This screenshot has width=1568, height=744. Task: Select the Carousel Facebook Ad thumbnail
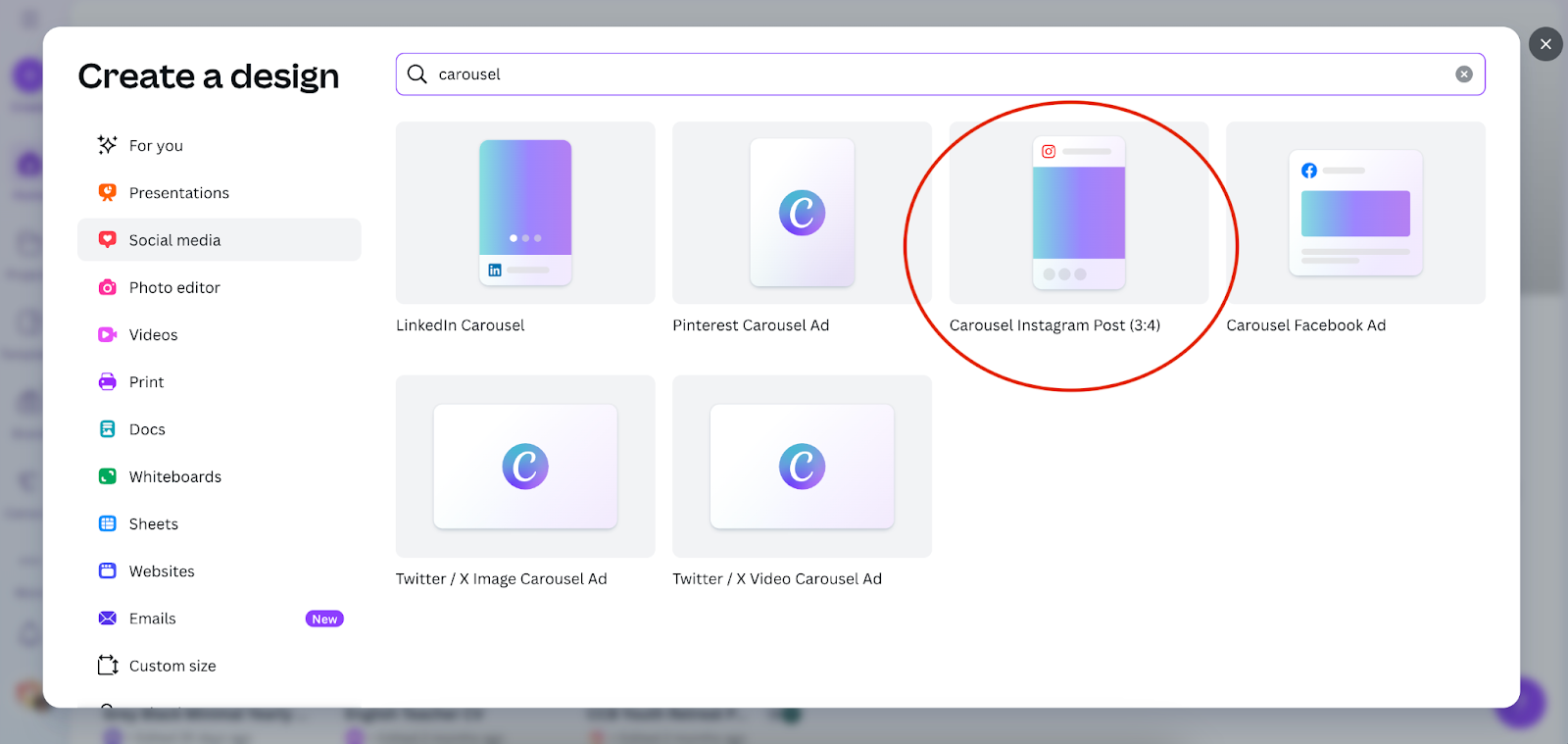(x=1355, y=213)
